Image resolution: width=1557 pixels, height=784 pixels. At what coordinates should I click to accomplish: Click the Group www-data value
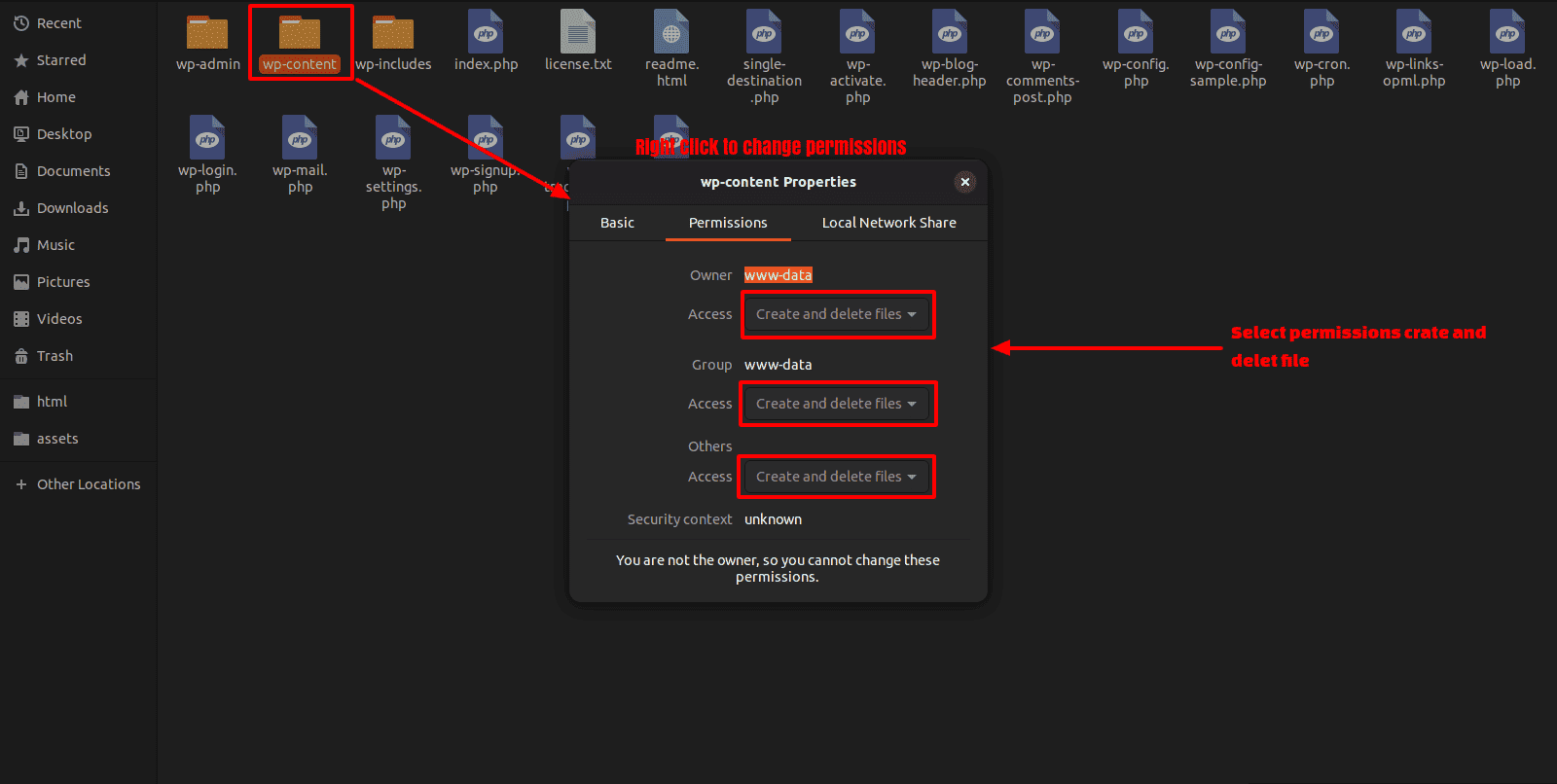coord(778,365)
